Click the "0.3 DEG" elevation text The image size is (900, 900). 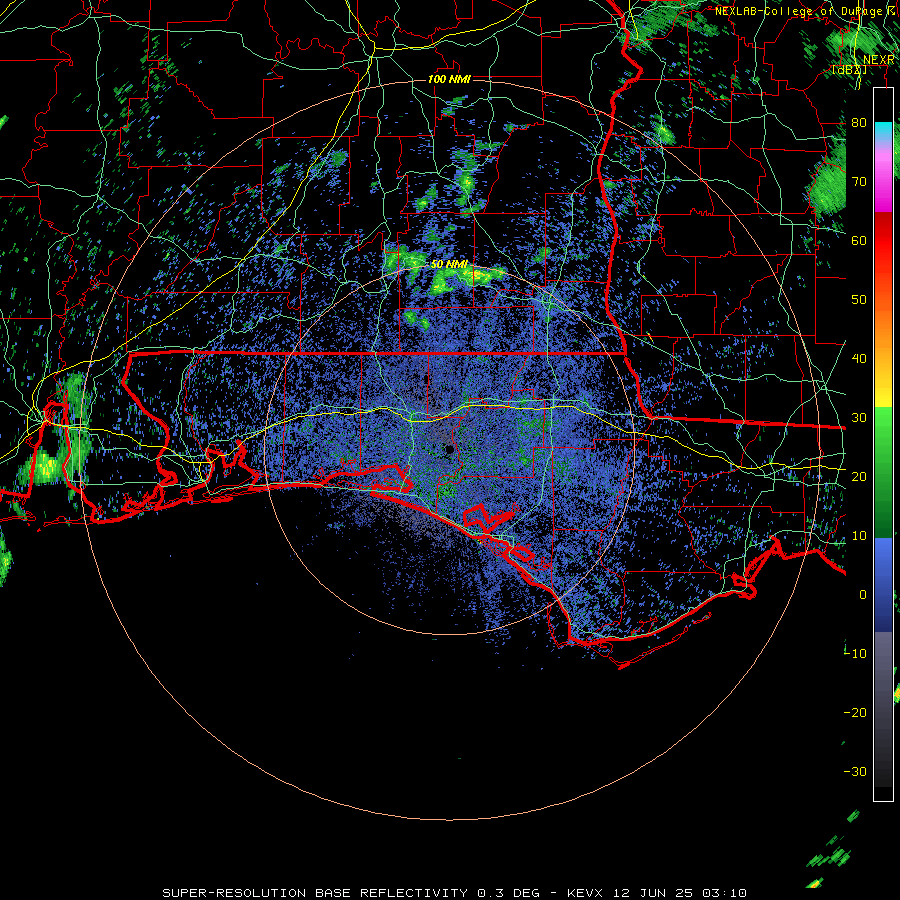(x=508, y=893)
